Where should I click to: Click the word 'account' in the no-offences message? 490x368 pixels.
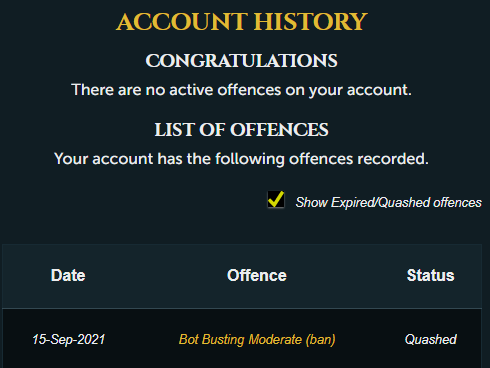tap(379, 90)
